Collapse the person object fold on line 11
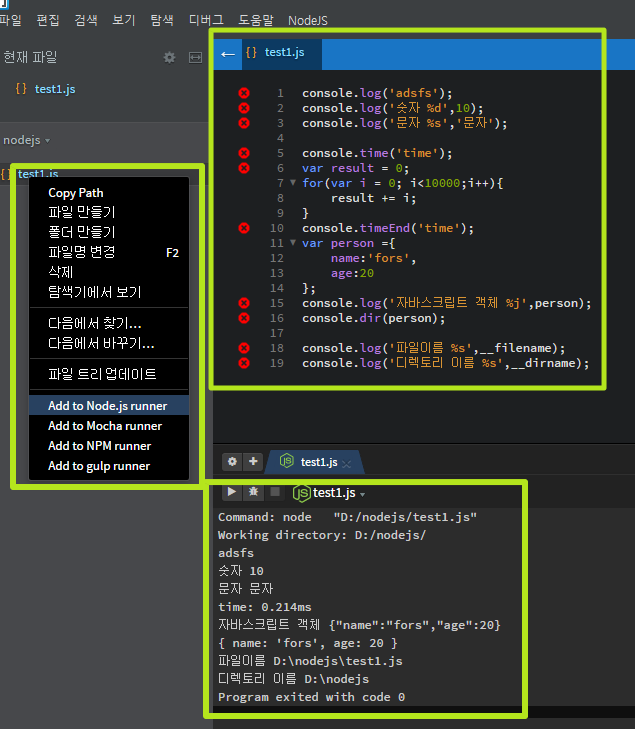Image resolution: width=635 pixels, height=729 pixels. (293, 242)
